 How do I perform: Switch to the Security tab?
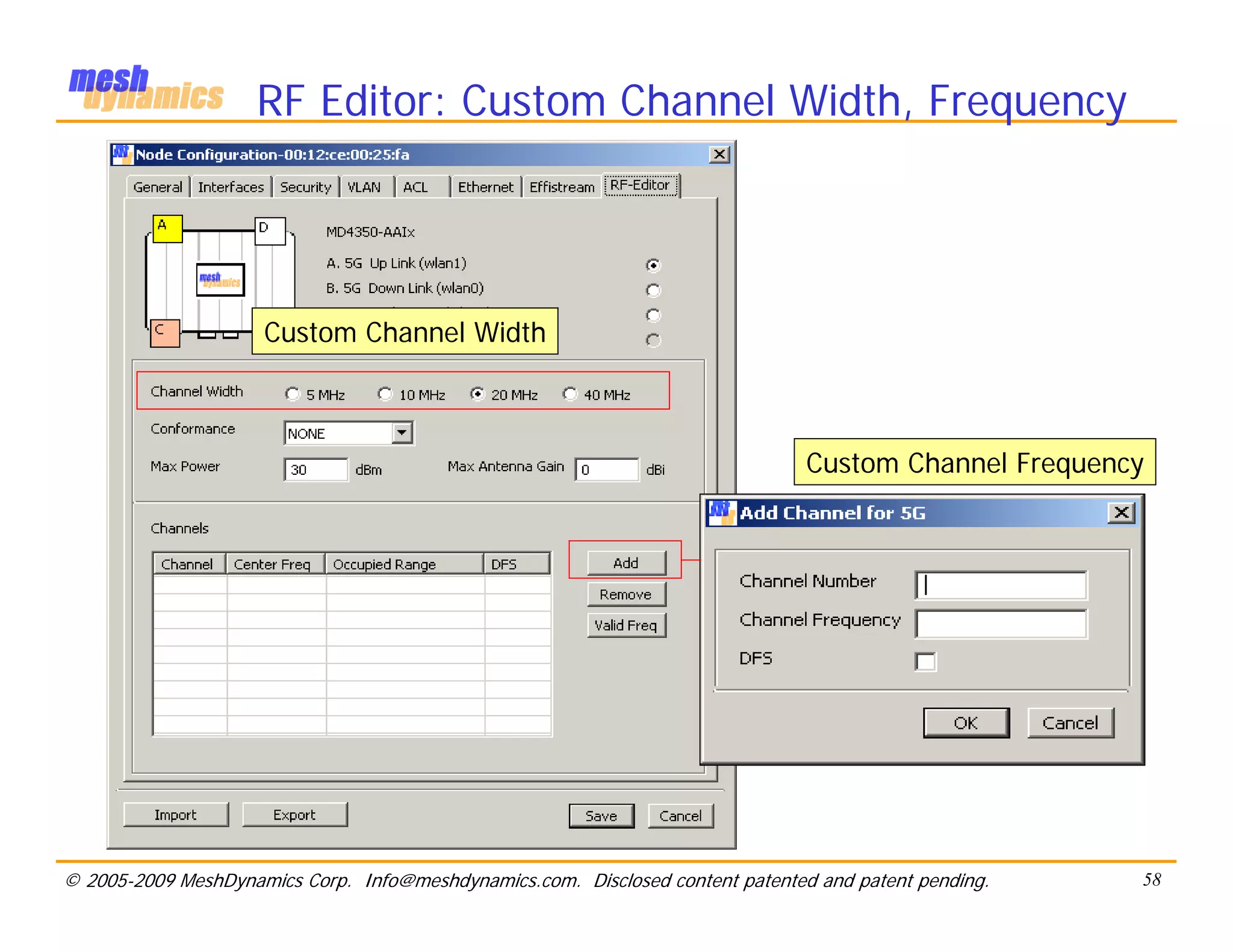coord(306,187)
